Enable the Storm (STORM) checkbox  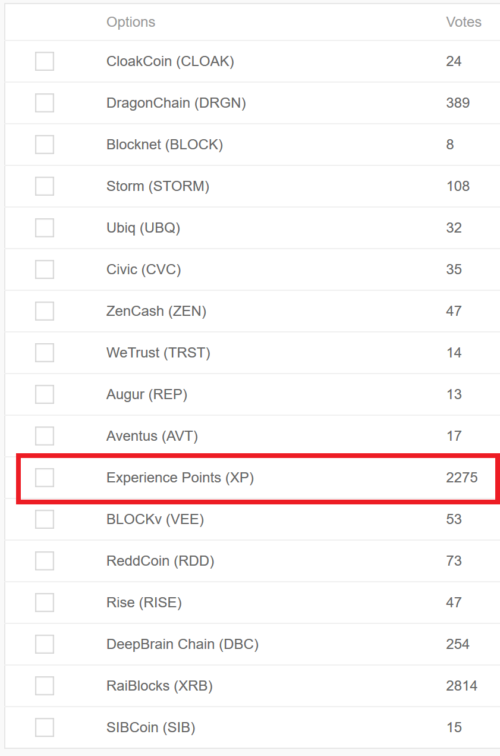click(44, 186)
